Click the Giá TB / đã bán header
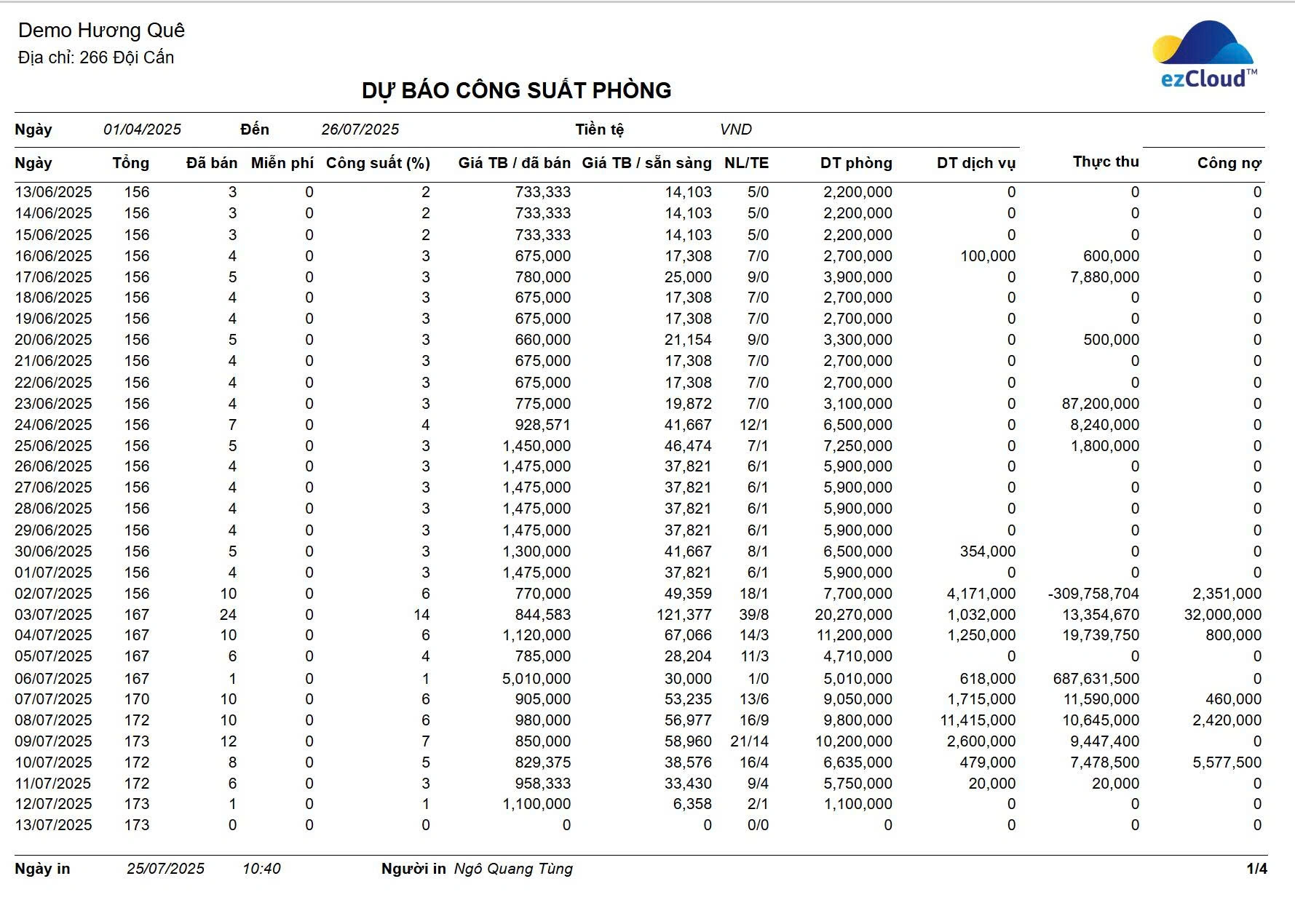Image resolution: width=1295 pixels, height=924 pixels. (x=514, y=163)
